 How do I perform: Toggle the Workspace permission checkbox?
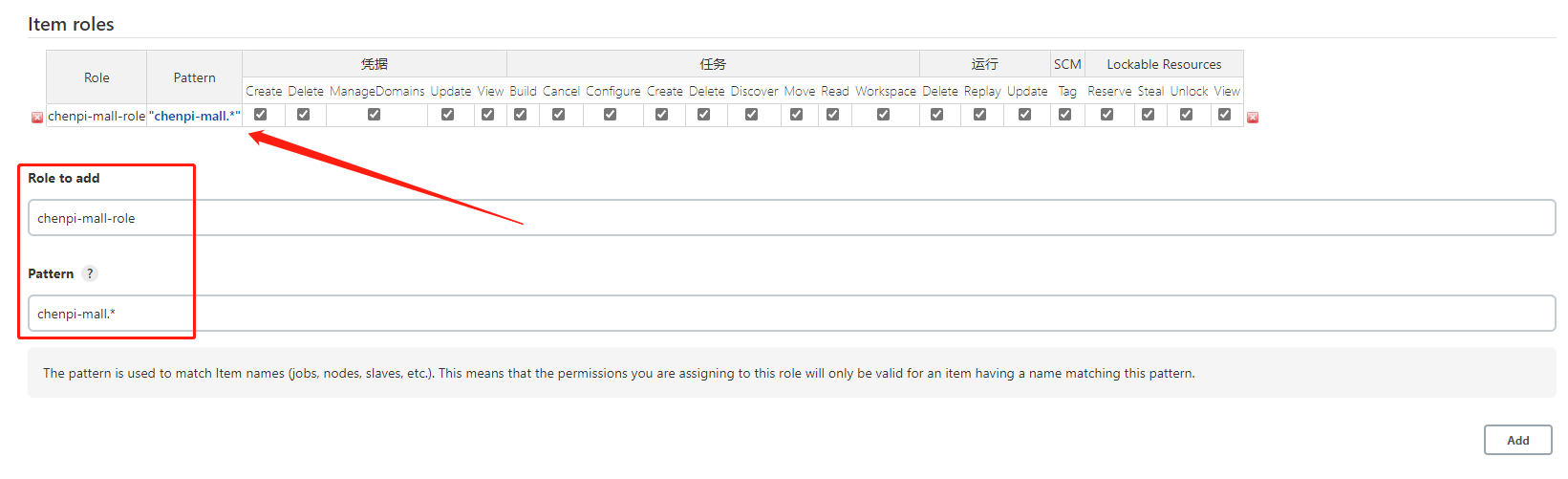(884, 115)
